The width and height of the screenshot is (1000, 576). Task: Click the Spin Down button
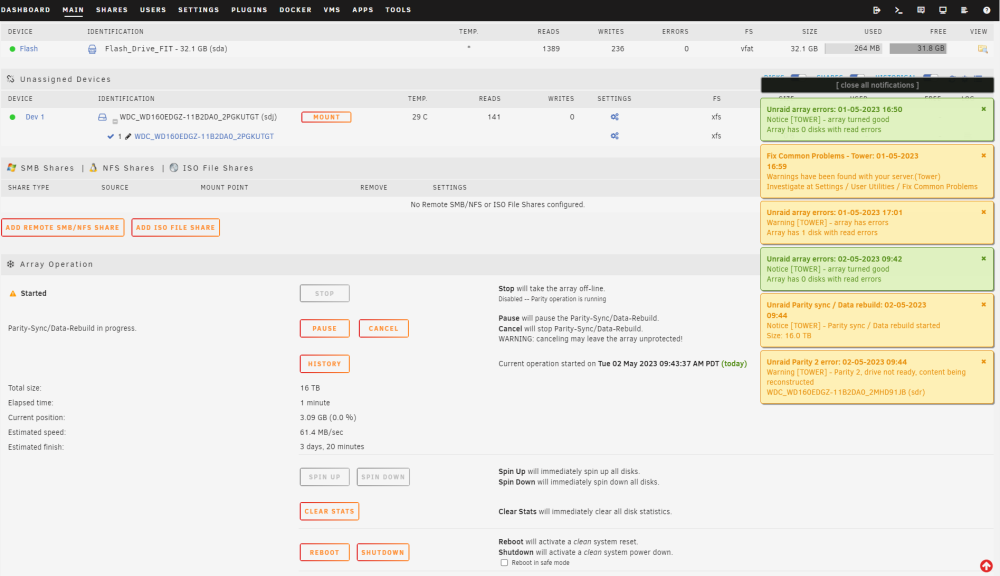[x=383, y=477]
